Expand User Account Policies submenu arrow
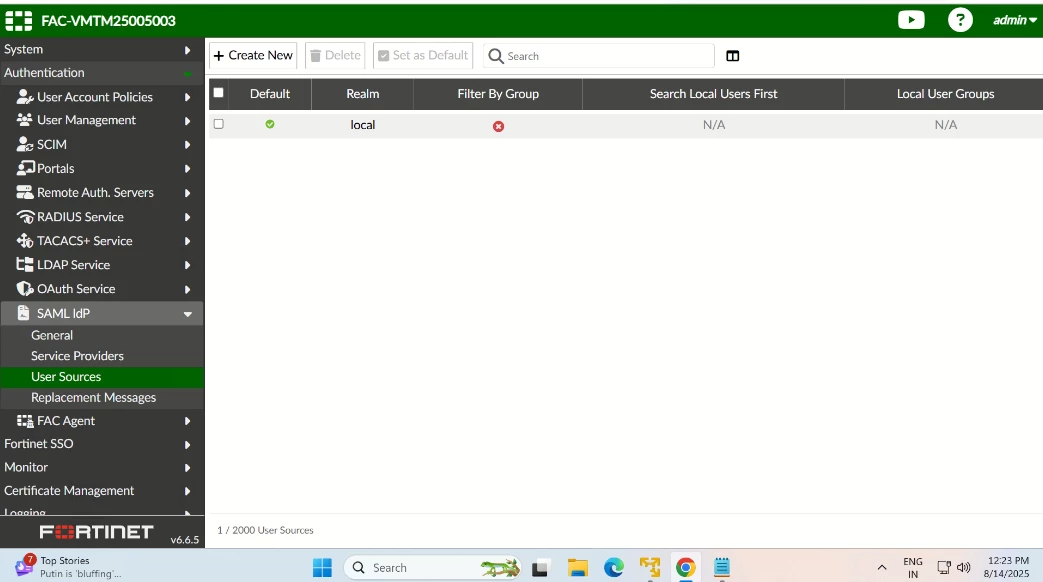The height and width of the screenshot is (582, 1043). pyautogui.click(x=188, y=97)
